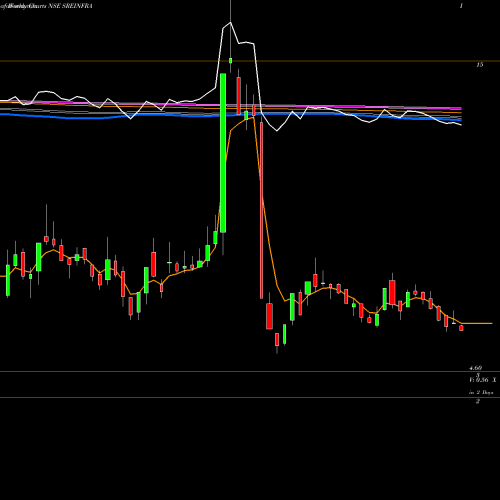
Task: Click the 'in 2 Days' label
Action: click(x=481, y=393)
